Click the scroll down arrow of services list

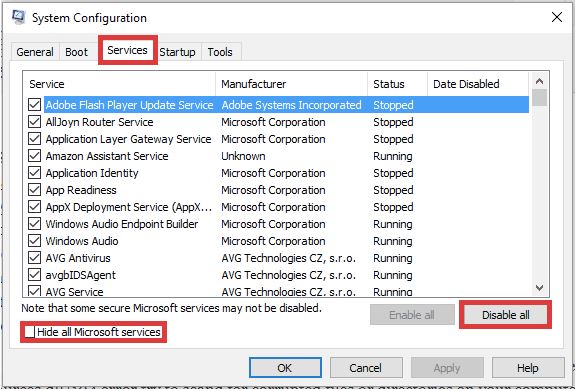pos(539,287)
